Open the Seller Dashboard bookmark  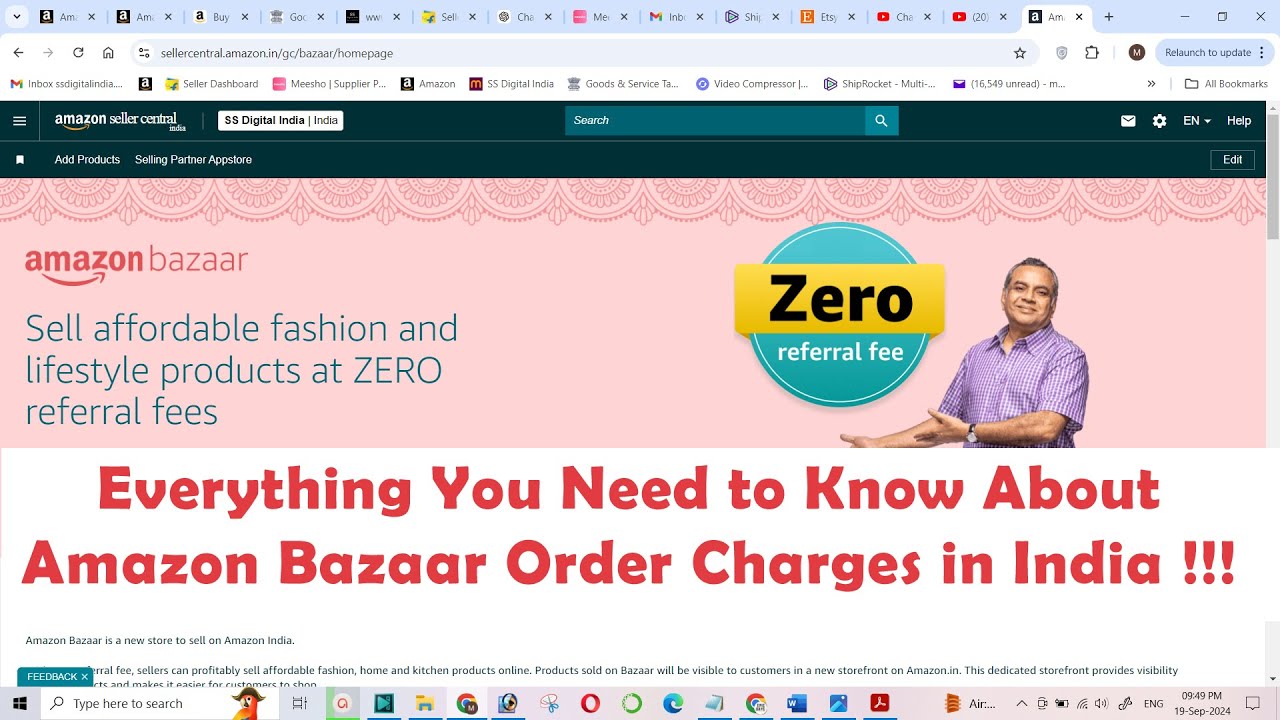(212, 84)
